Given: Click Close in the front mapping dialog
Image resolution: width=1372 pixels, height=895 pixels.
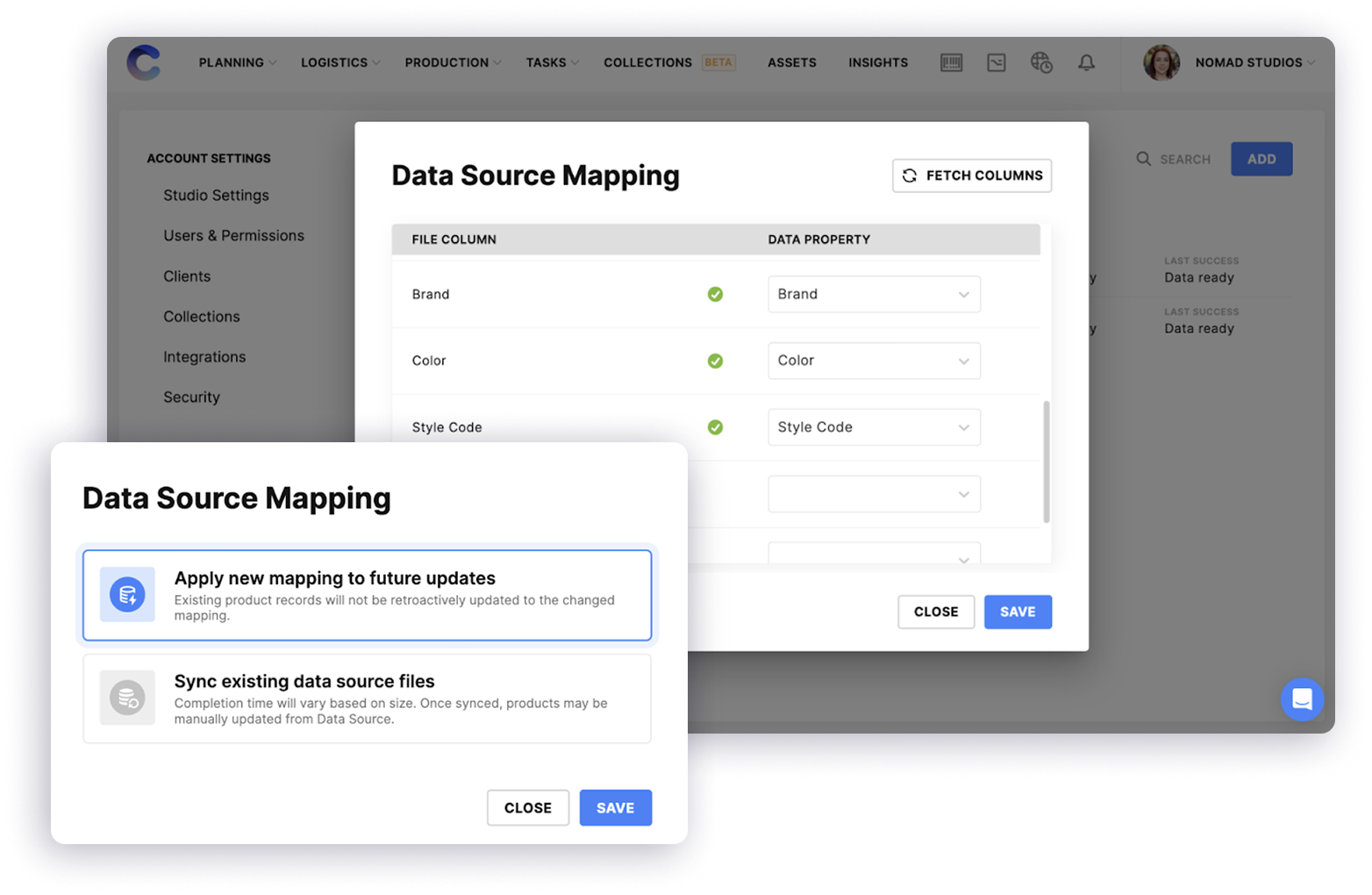Looking at the screenshot, I should coord(528,807).
